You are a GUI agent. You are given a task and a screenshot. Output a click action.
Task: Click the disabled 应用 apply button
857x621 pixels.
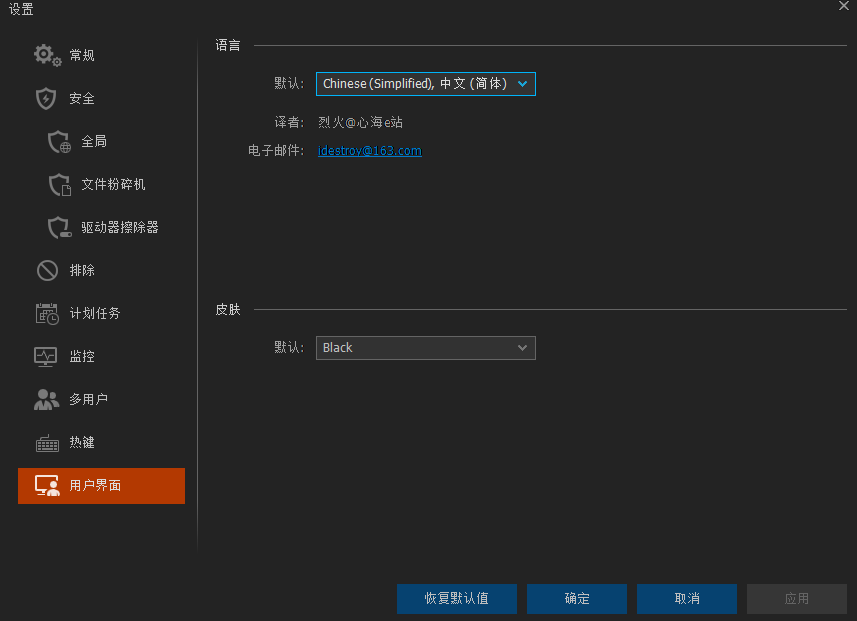[x=796, y=598]
